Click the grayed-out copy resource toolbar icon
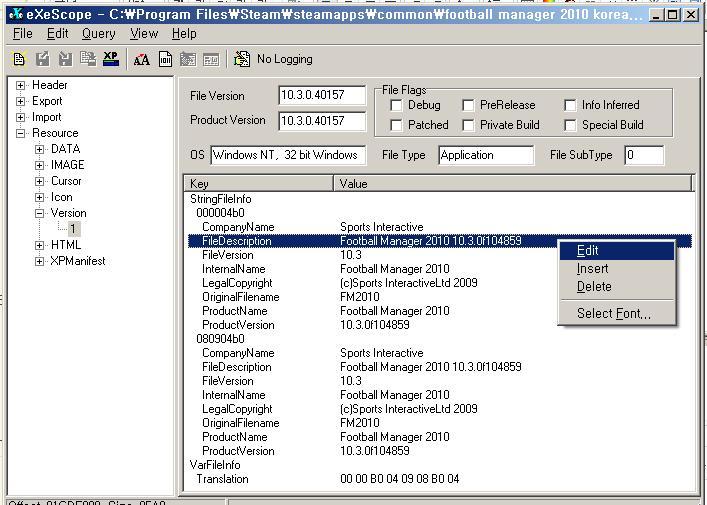 coord(88,59)
